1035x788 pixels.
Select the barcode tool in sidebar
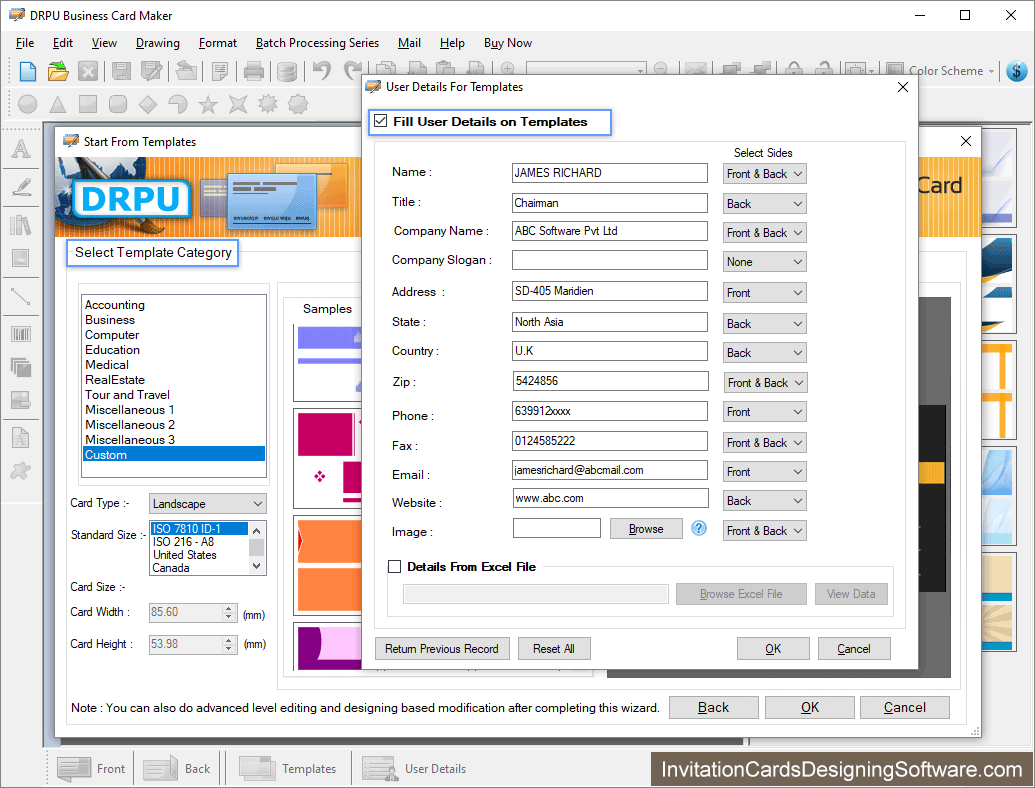20,334
